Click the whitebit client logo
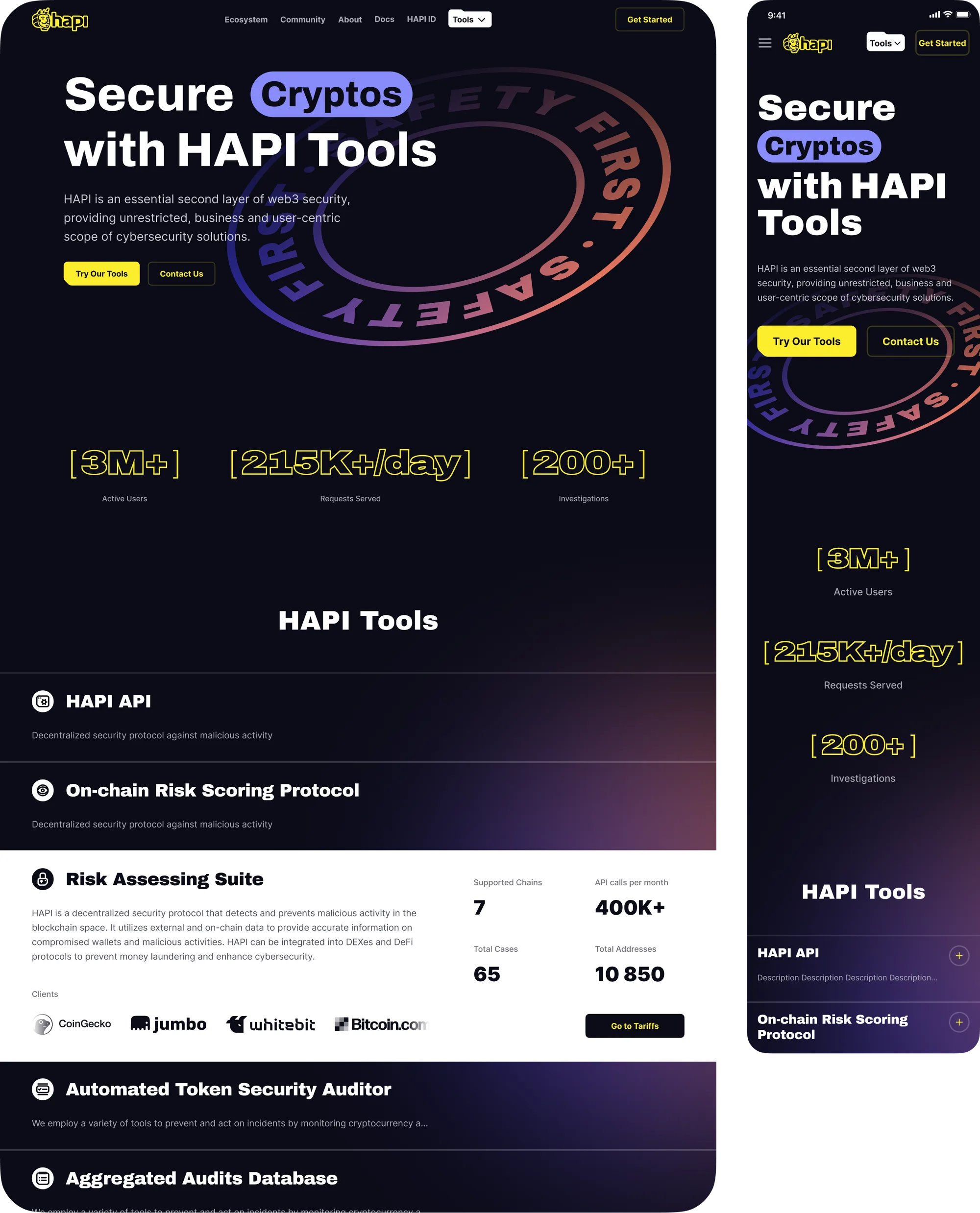 pos(270,1024)
